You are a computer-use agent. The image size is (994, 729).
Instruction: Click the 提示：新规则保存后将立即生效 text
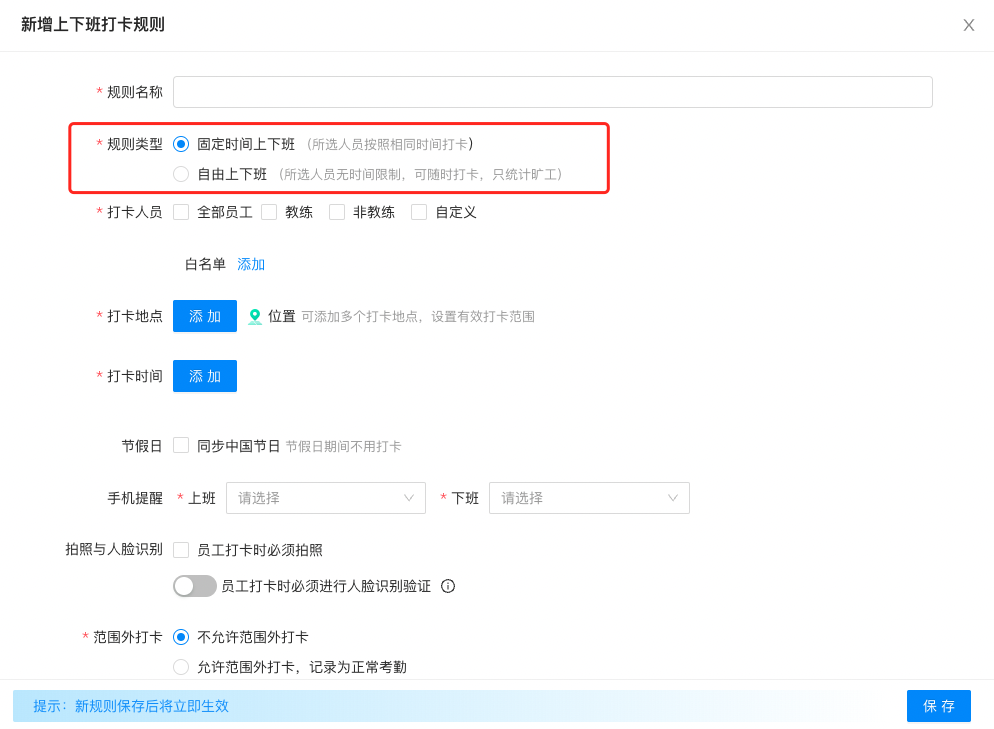(x=131, y=706)
